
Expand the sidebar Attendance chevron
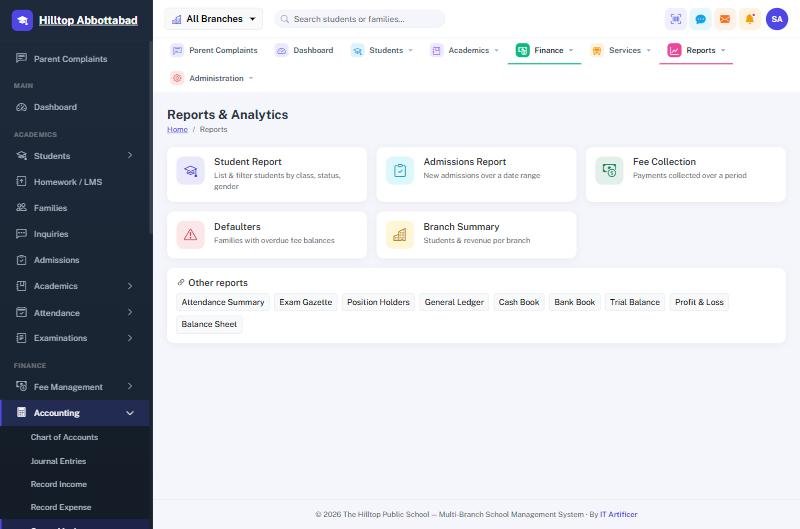point(130,312)
